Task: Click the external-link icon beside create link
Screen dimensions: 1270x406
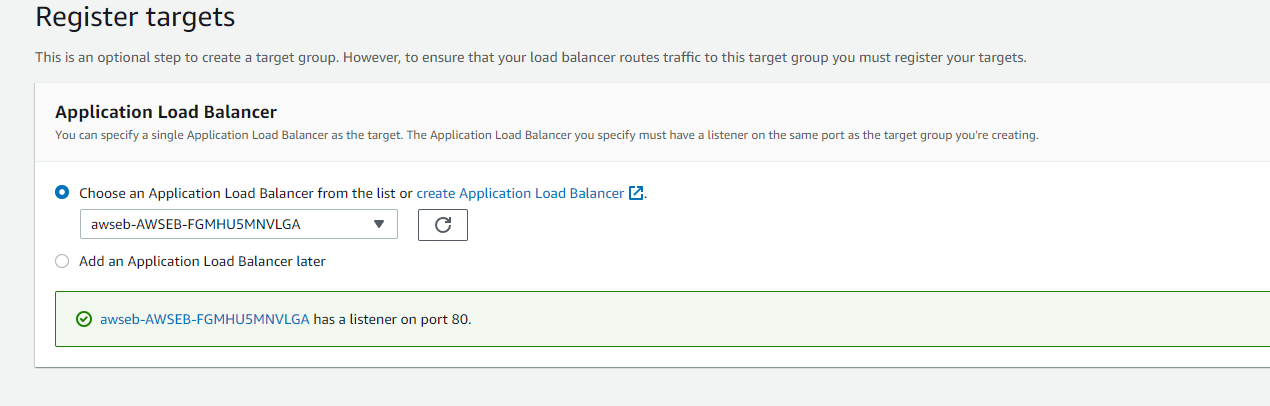Action: [x=636, y=193]
